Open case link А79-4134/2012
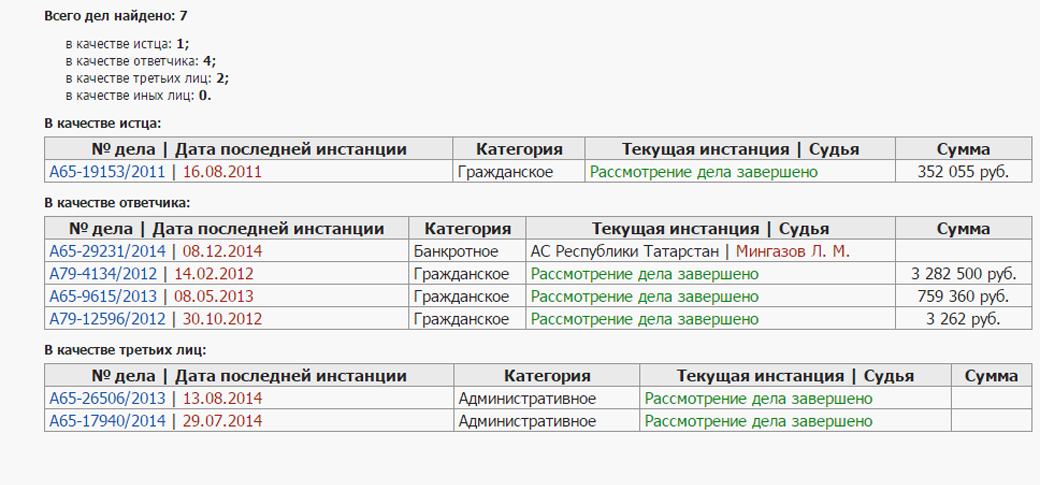This screenshot has height=485, width=1040. (103, 274)
